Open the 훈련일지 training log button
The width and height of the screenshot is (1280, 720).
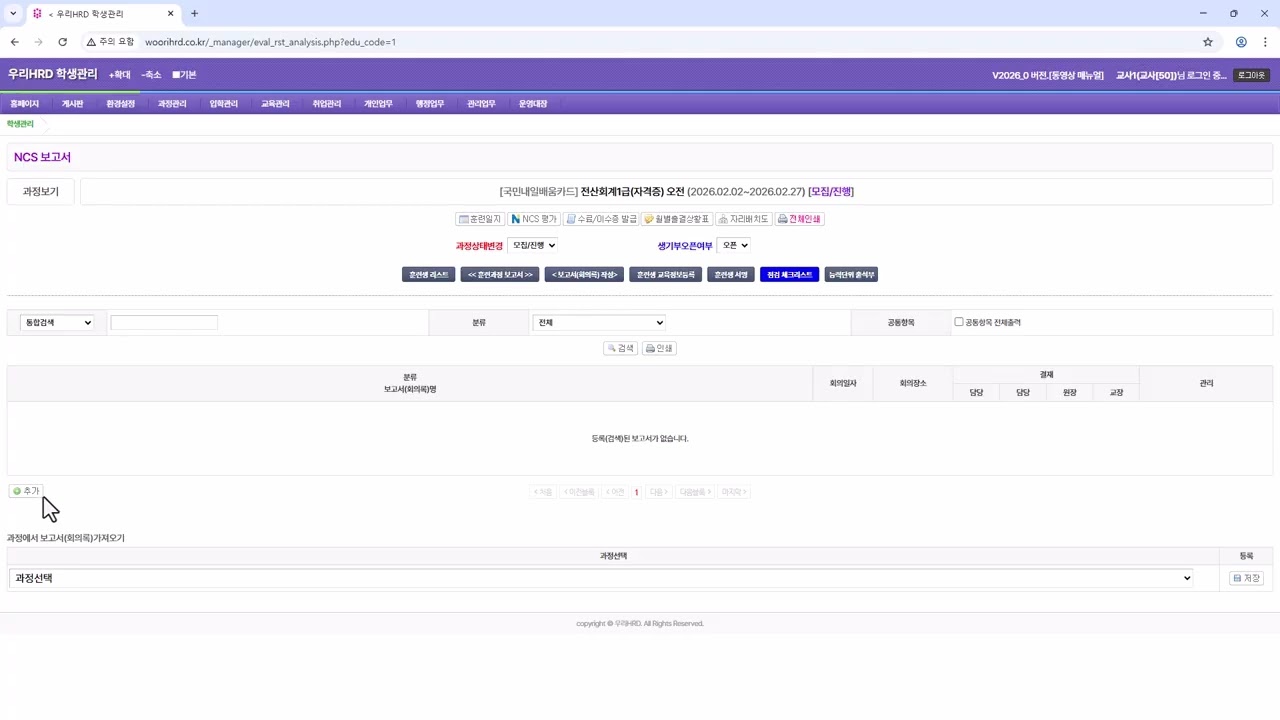(x=480, y=219)
